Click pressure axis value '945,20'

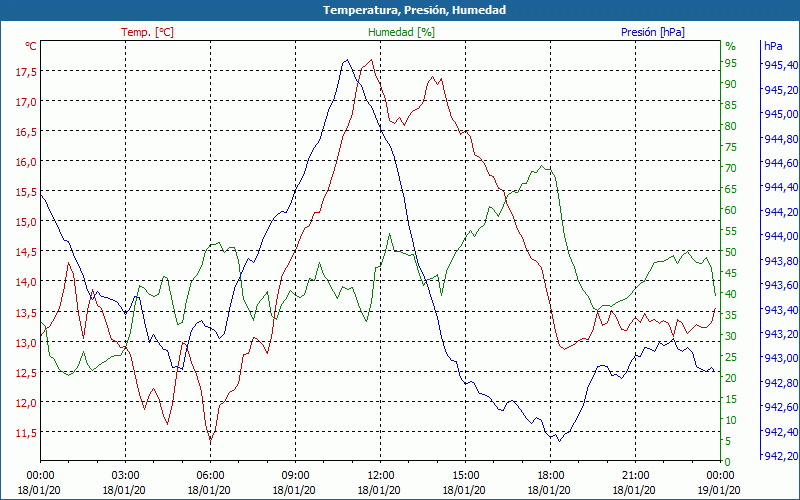[781, 90]
